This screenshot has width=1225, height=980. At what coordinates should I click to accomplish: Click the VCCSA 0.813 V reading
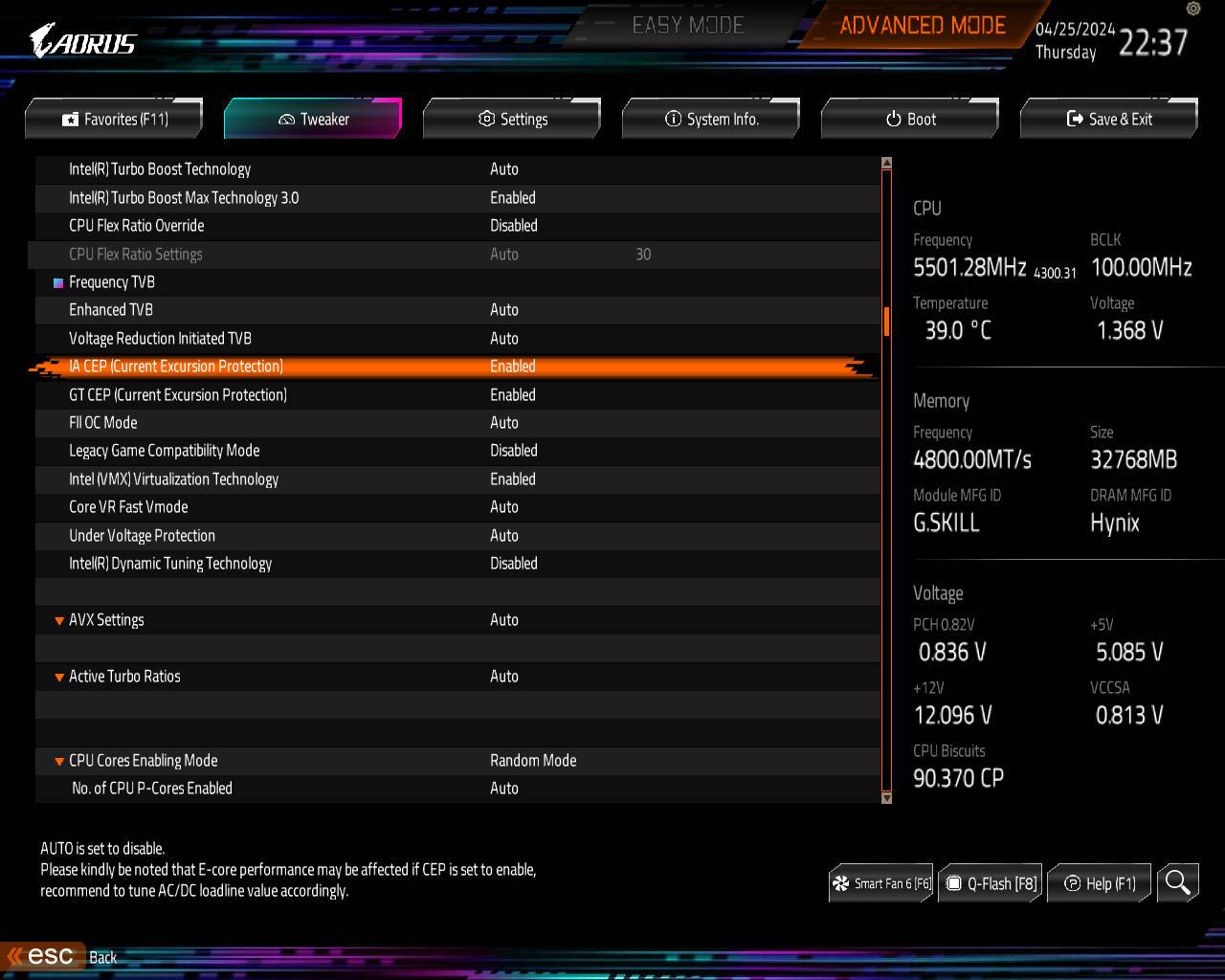coord(1129,715)
